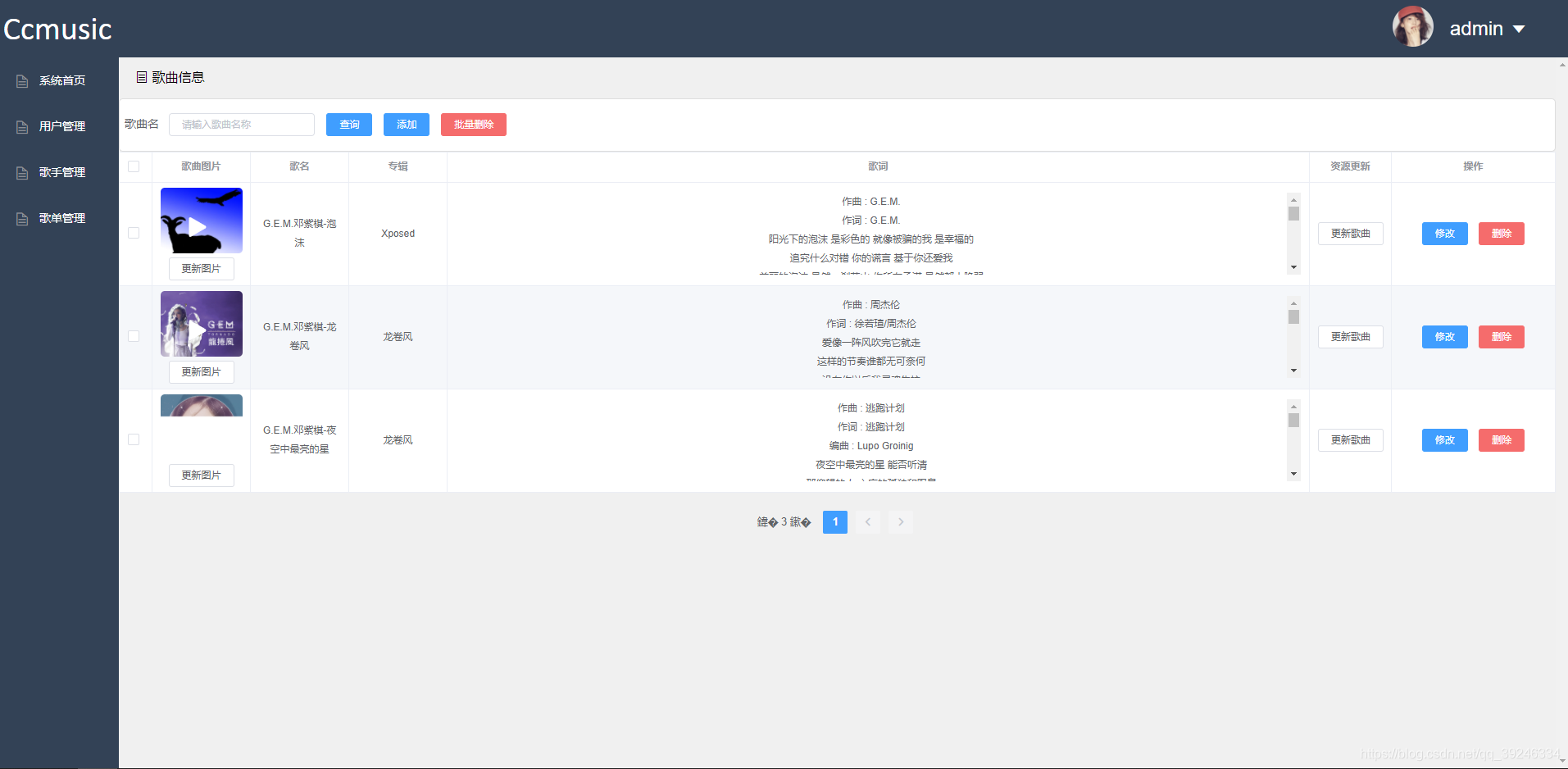Click 删除 for the 泡沫 song
The image size is (1568, 769).
tap(1502, 234)
